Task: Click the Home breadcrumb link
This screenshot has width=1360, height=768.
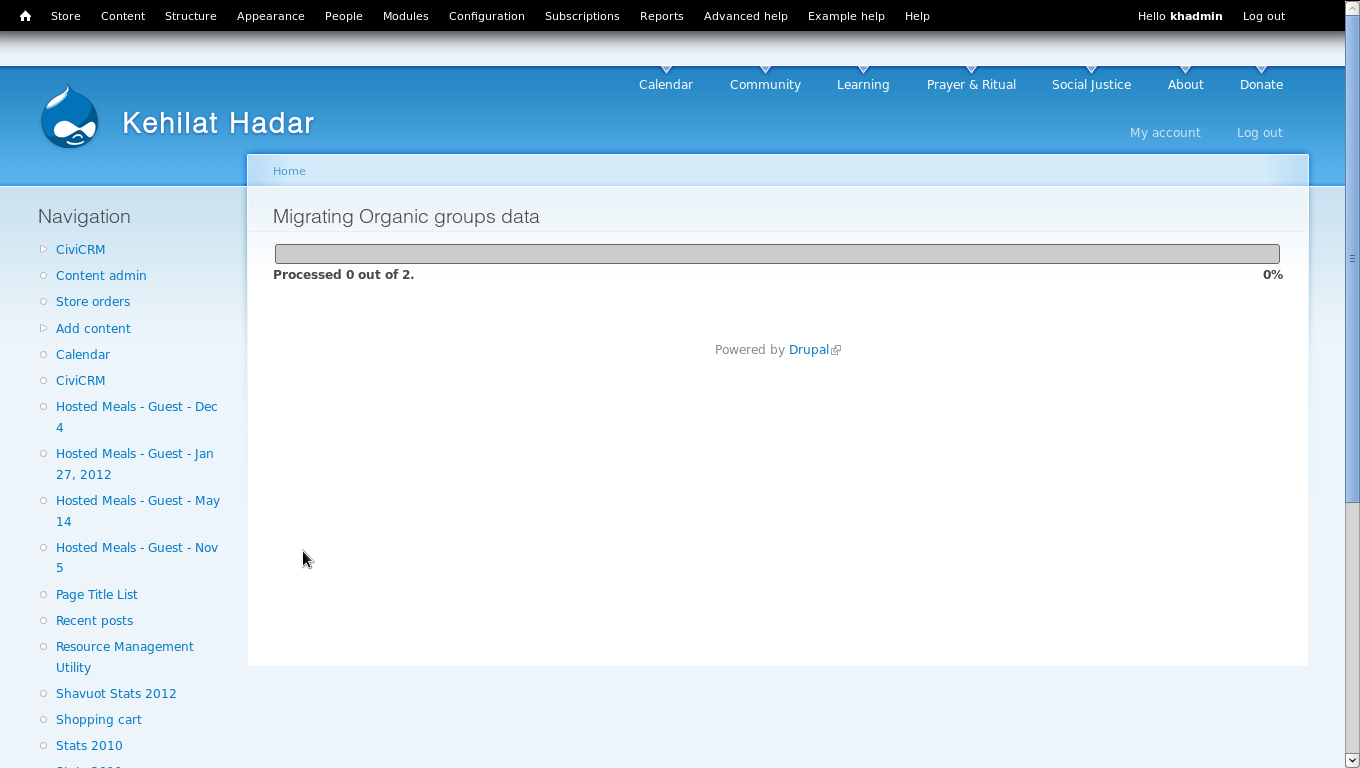Action: coord(289,171)
